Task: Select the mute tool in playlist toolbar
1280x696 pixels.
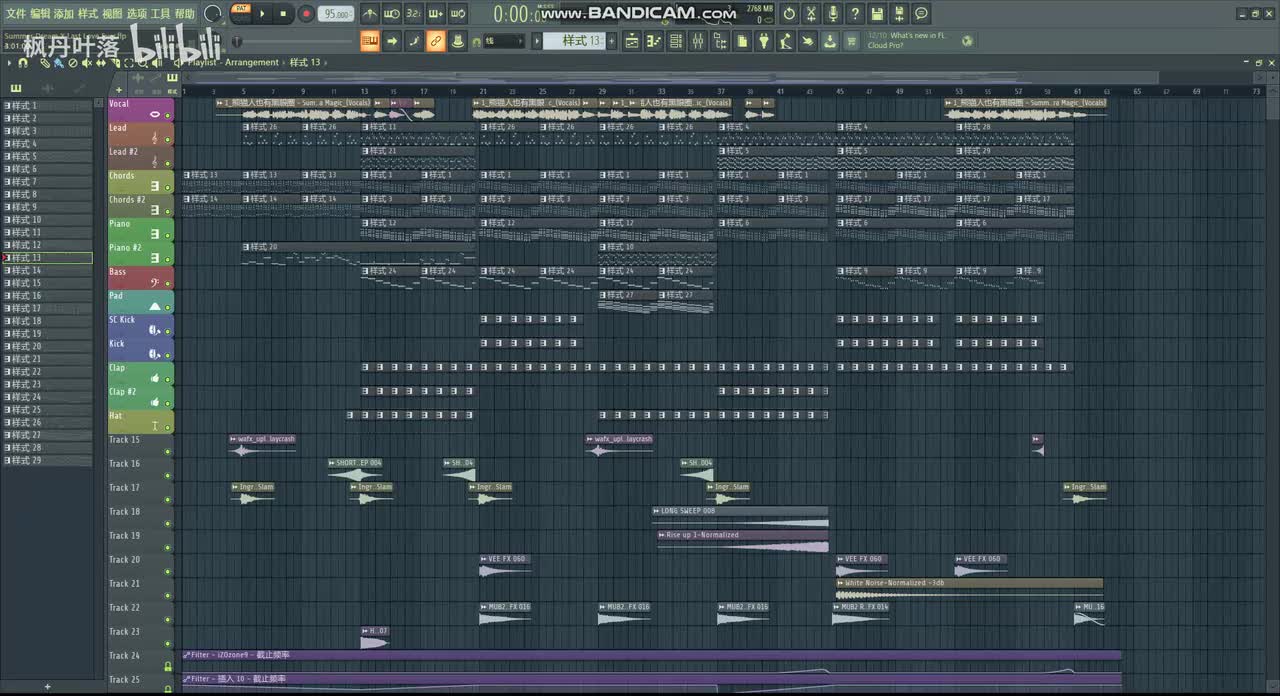Action: click(87, 63)
